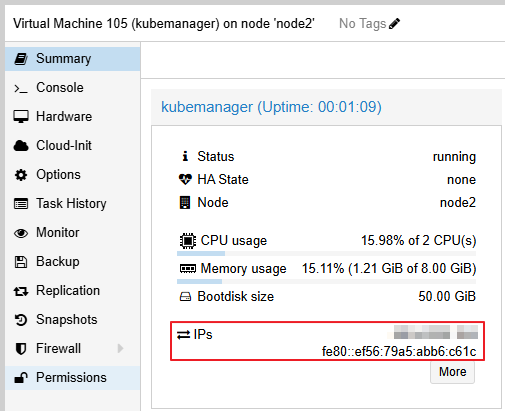505x411 pixels.
Task: Open the Summary tab
Action: coord(73,59)
